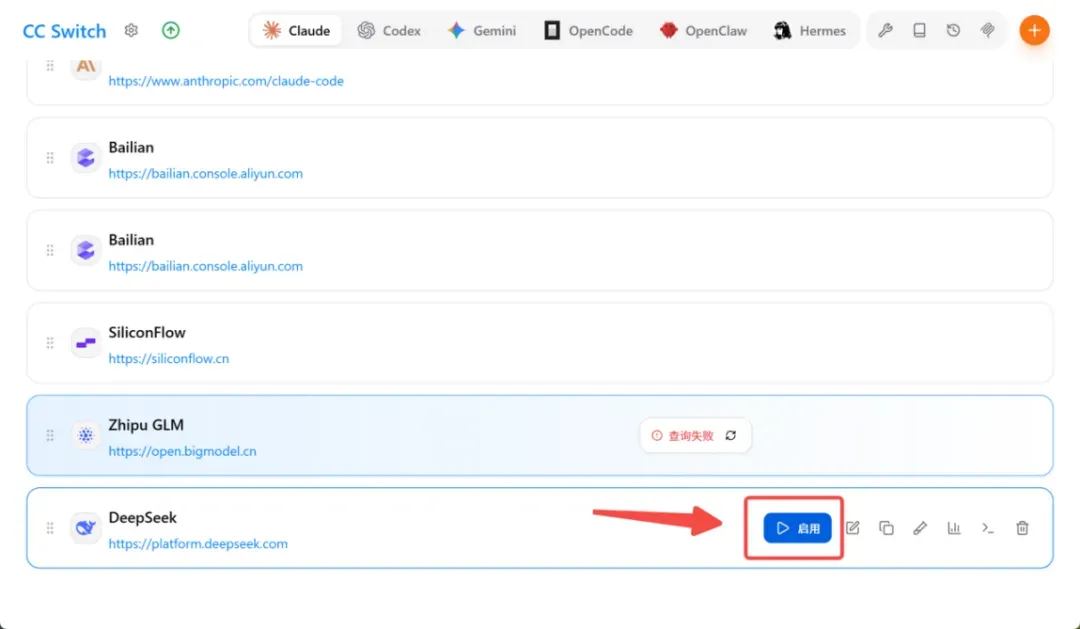Select the upper Bailian provider name
1080x629 pixels.
(x=131, y=147)
